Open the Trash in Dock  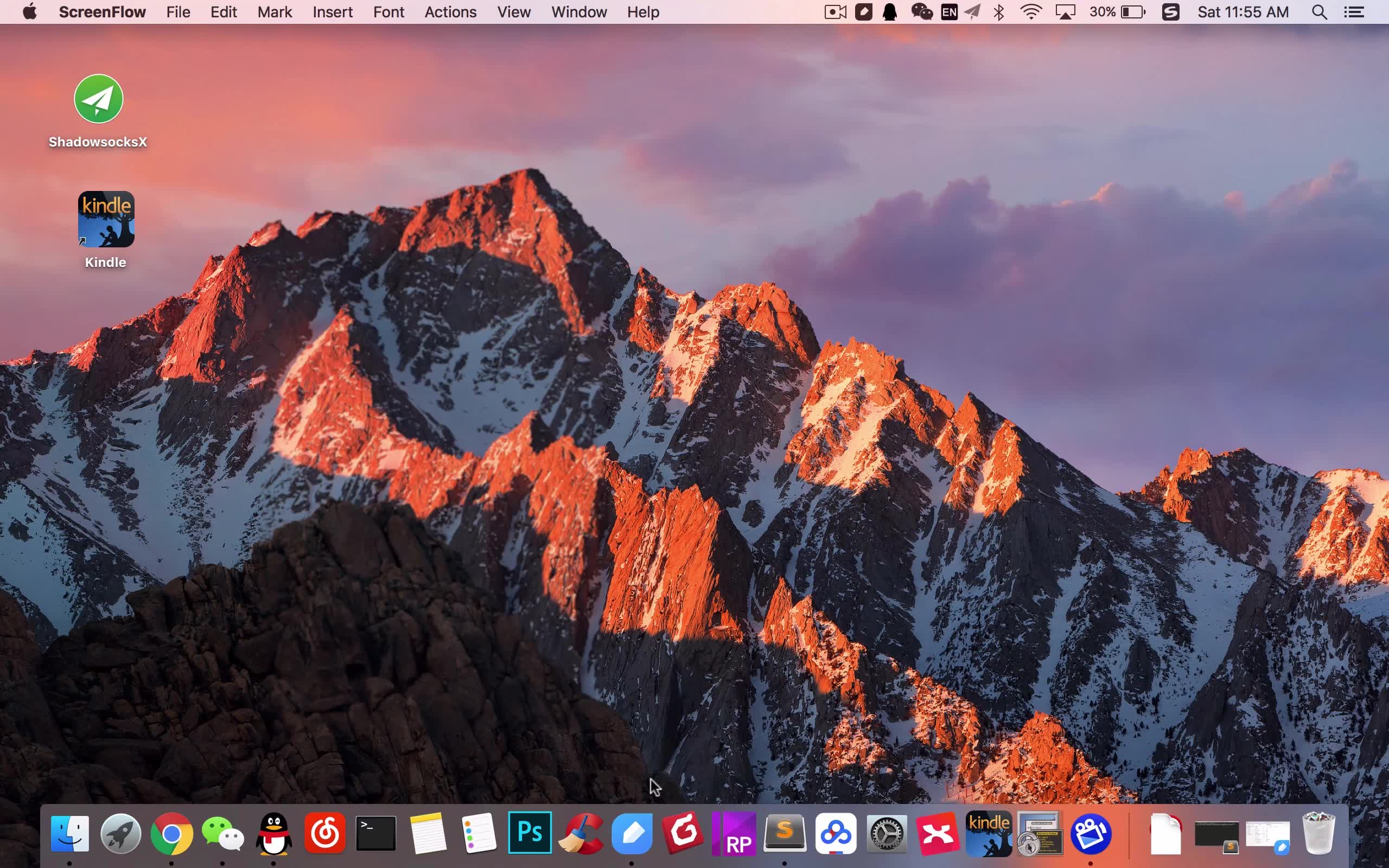(1318, 834)
